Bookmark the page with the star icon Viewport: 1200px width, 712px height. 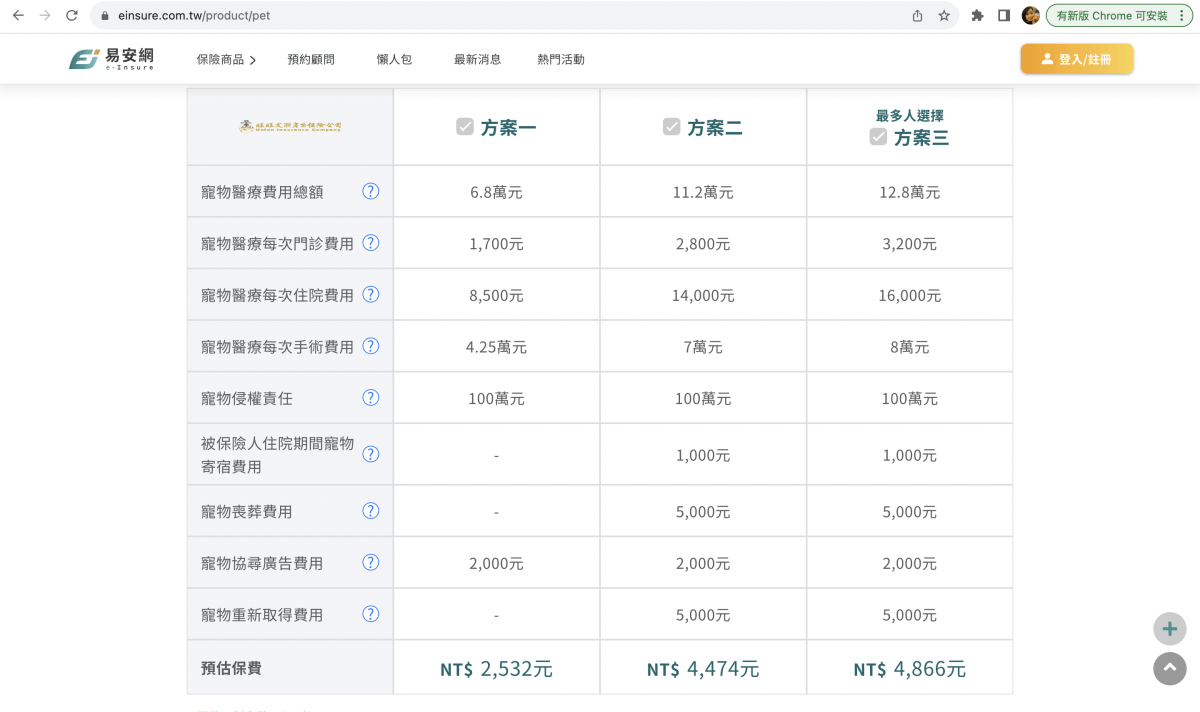[x=944, y=16]
